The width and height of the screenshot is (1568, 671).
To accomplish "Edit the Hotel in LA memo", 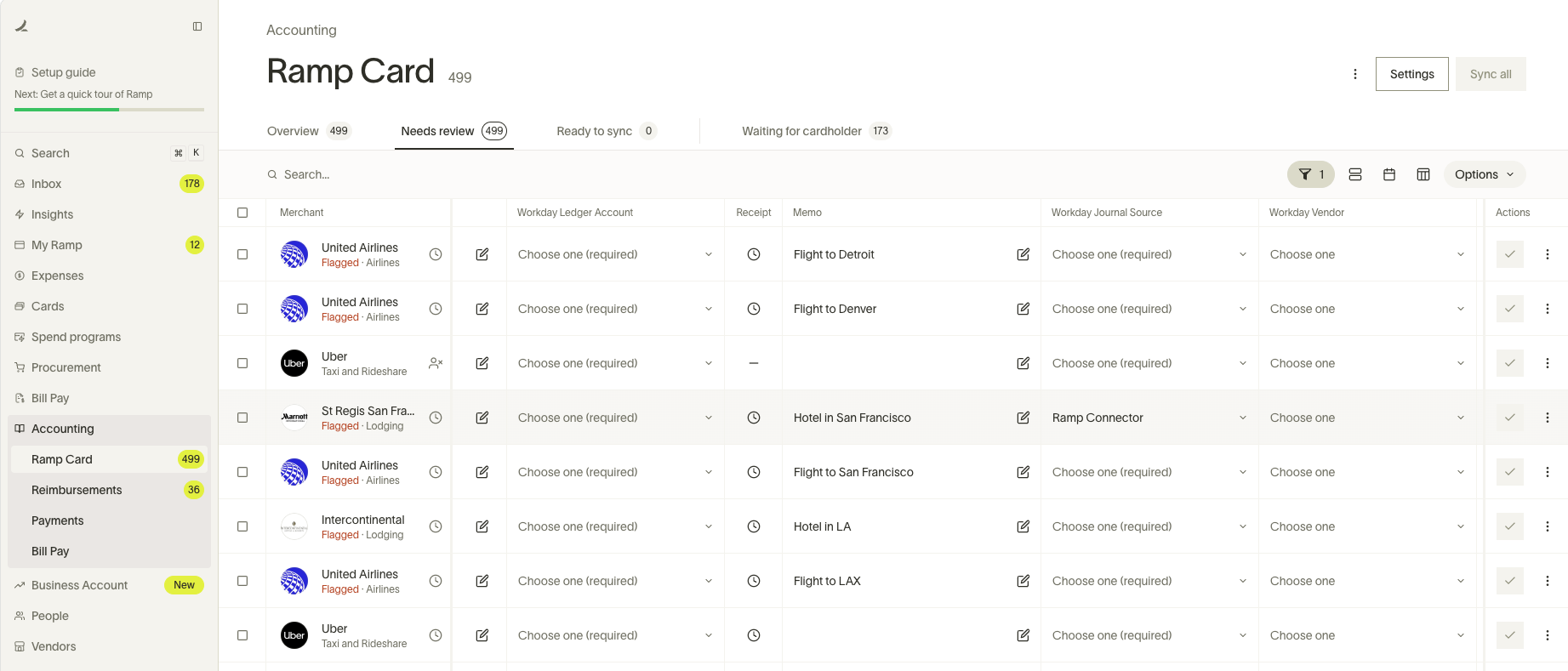I will pyautogui.click(x=1023, y=526).
